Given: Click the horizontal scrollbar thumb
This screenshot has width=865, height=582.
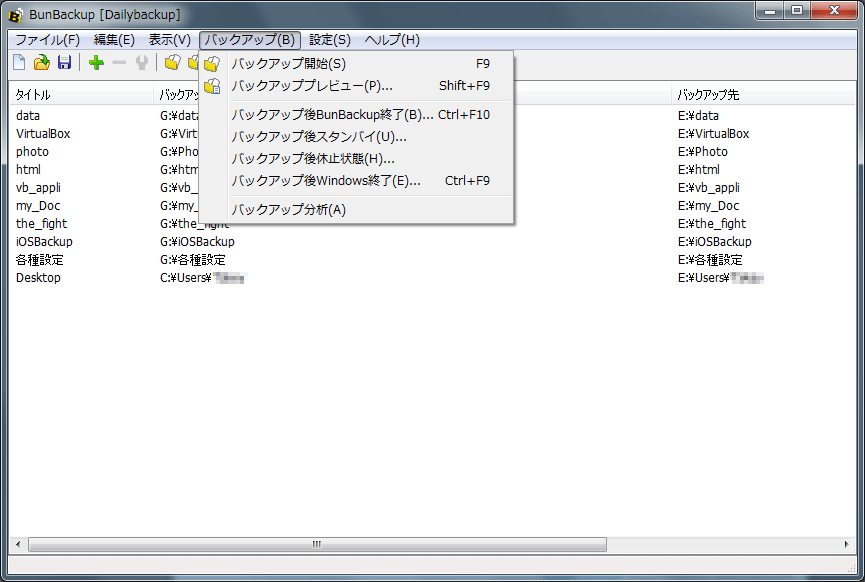Looking at the screenshot, I should tap(317, 544).
